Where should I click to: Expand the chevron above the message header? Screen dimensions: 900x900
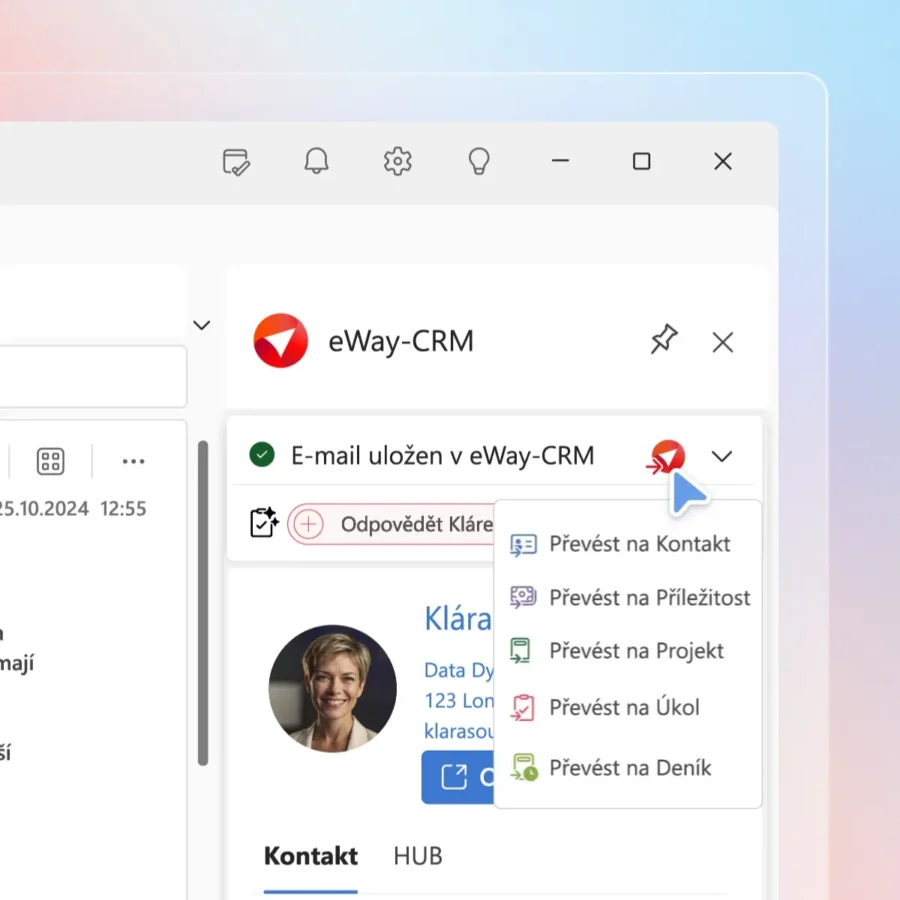pyautogui.click(x=201, y=325)
